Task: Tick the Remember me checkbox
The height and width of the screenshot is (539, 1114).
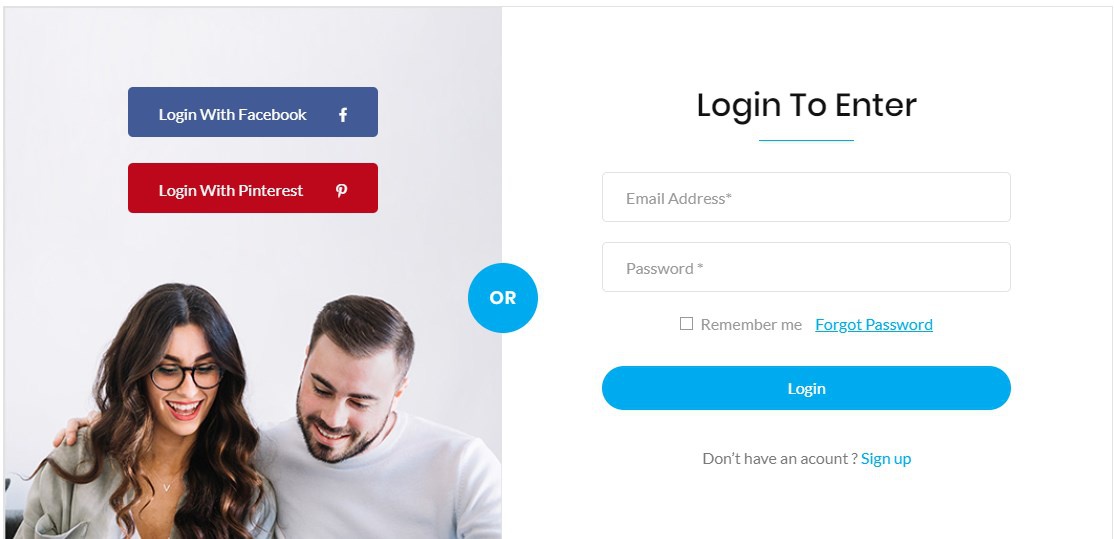Action: tap(686, 324)
